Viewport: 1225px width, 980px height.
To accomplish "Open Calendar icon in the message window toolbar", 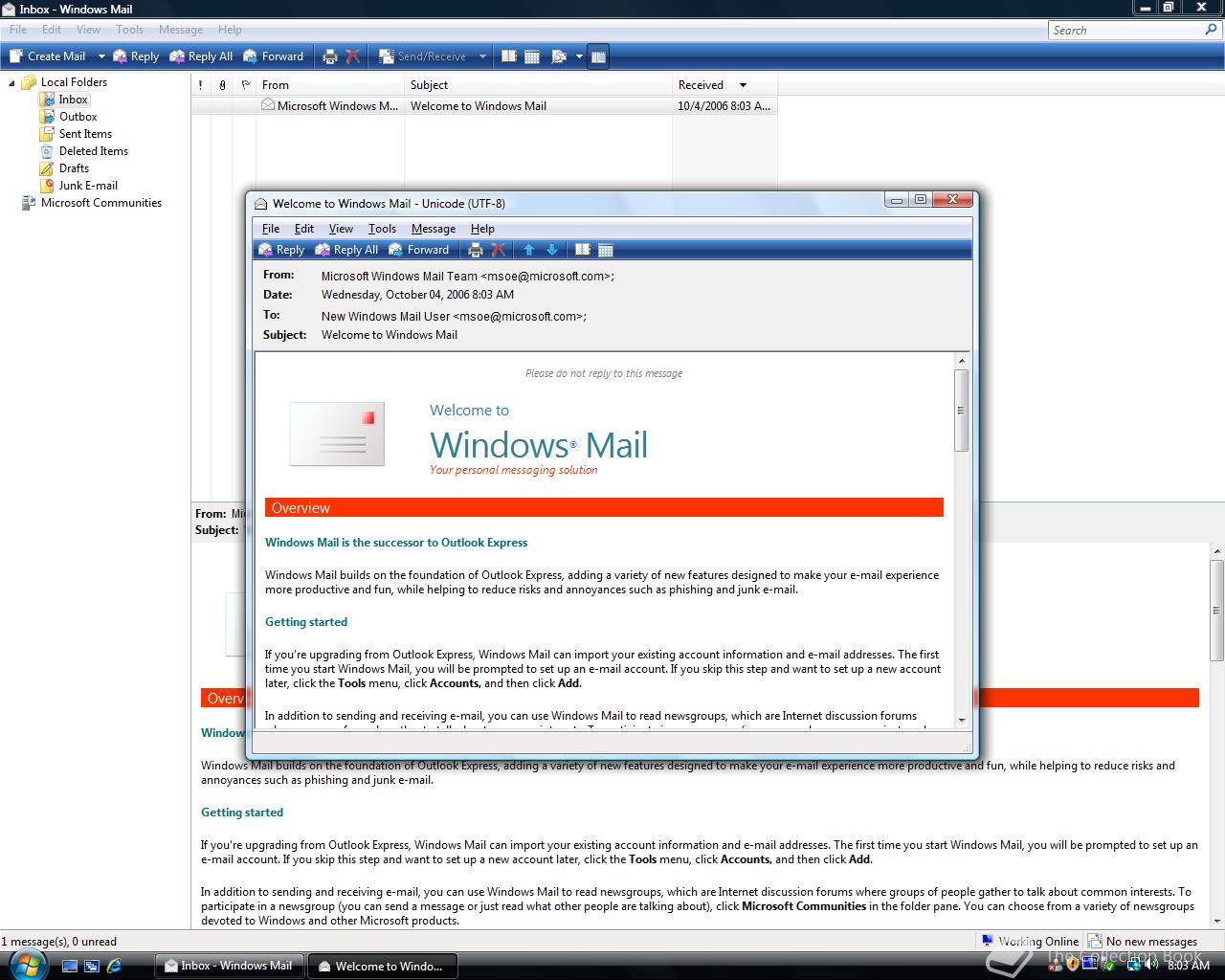I will click(x=605, y=250).
